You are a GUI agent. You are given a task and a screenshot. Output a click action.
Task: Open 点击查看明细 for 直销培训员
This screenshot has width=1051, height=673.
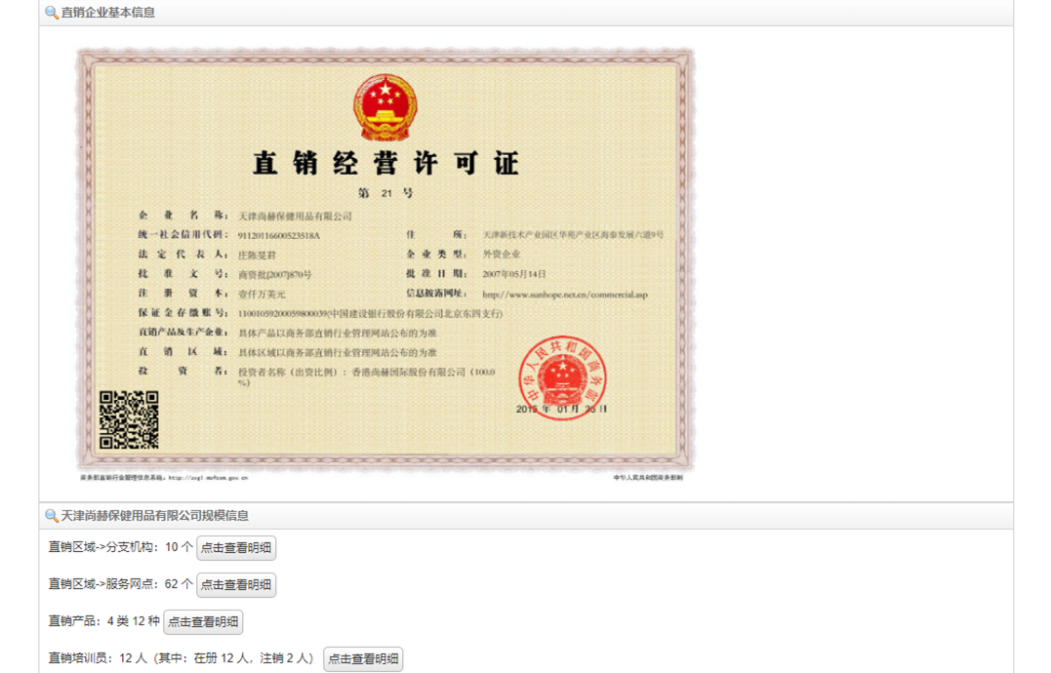(363, 659)
